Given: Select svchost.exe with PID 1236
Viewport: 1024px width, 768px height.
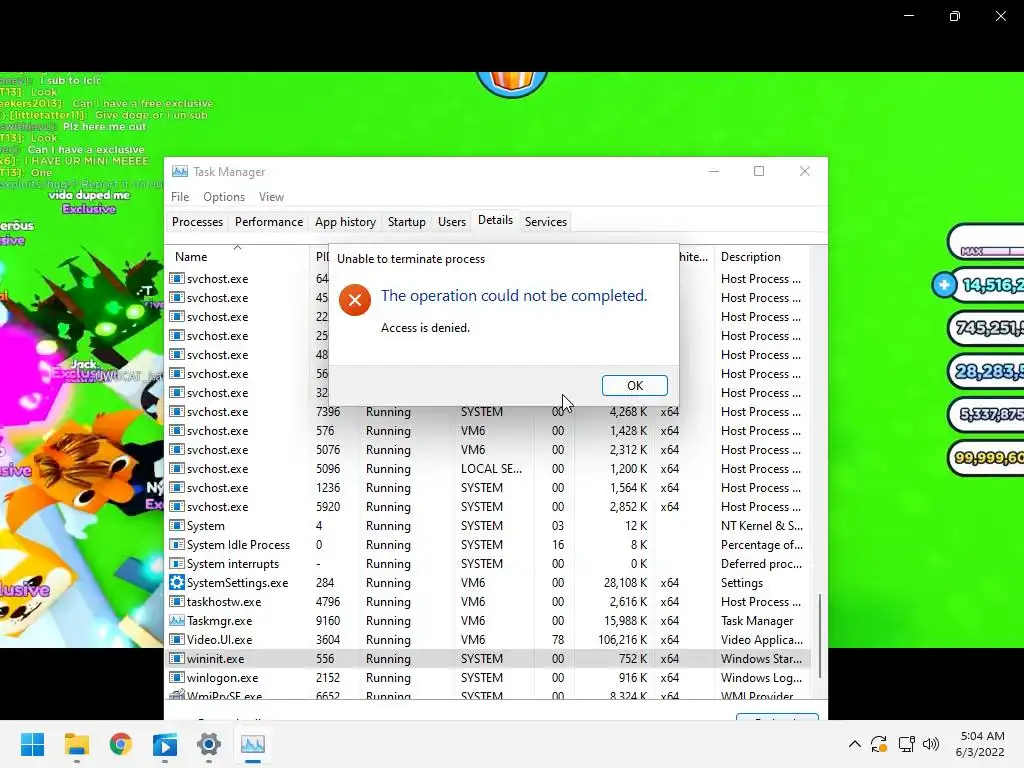Looking at the screenshot, I should 488,488.
